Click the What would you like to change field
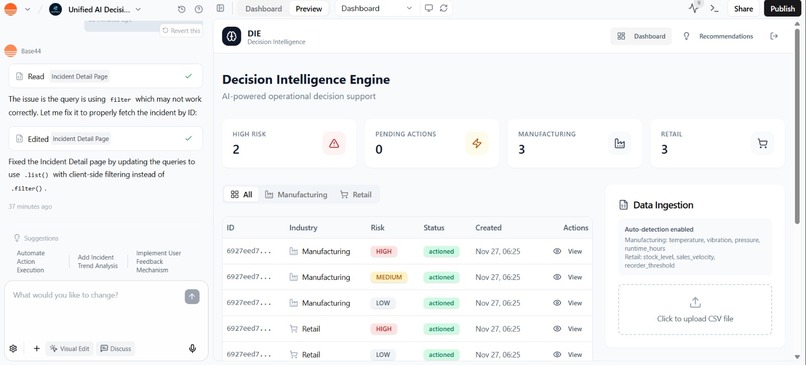 96,295
